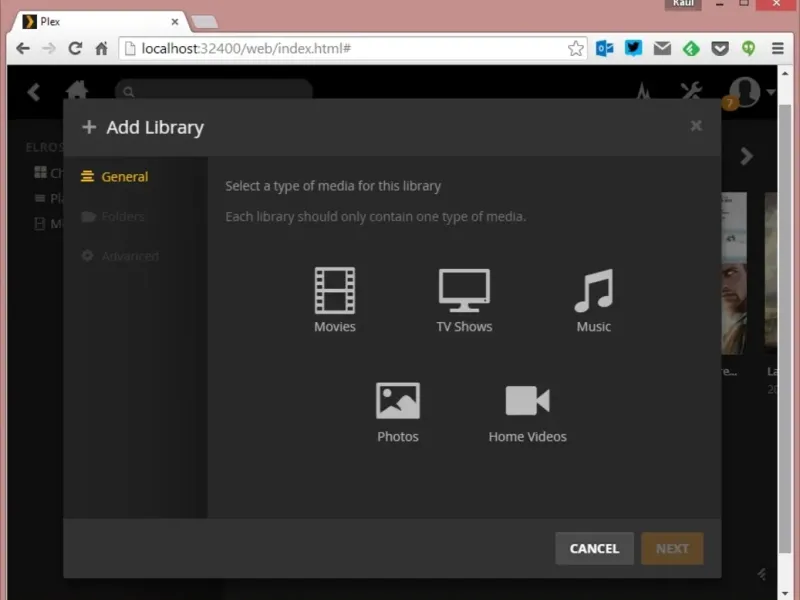Open the dimmed Folders section

(113, 216)
